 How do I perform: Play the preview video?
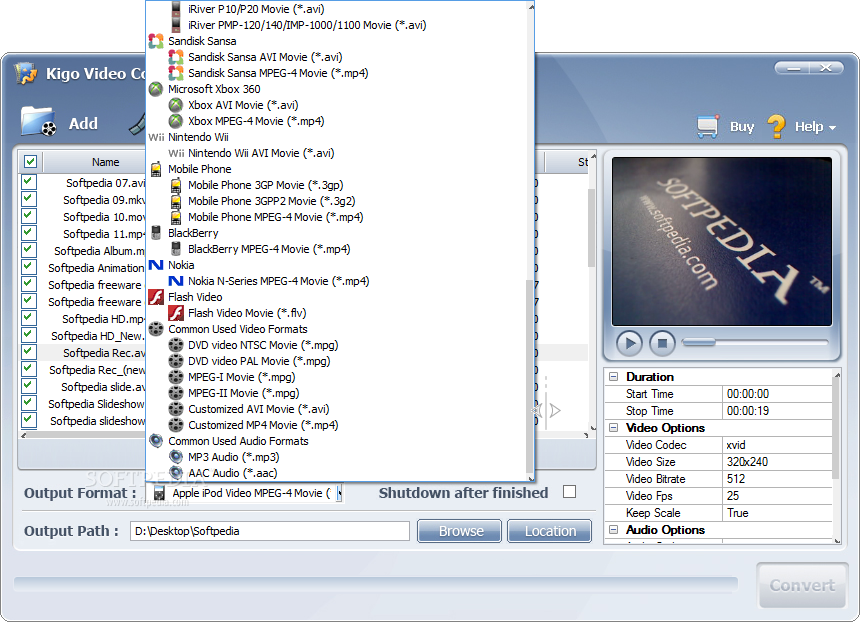coord(629,343)
